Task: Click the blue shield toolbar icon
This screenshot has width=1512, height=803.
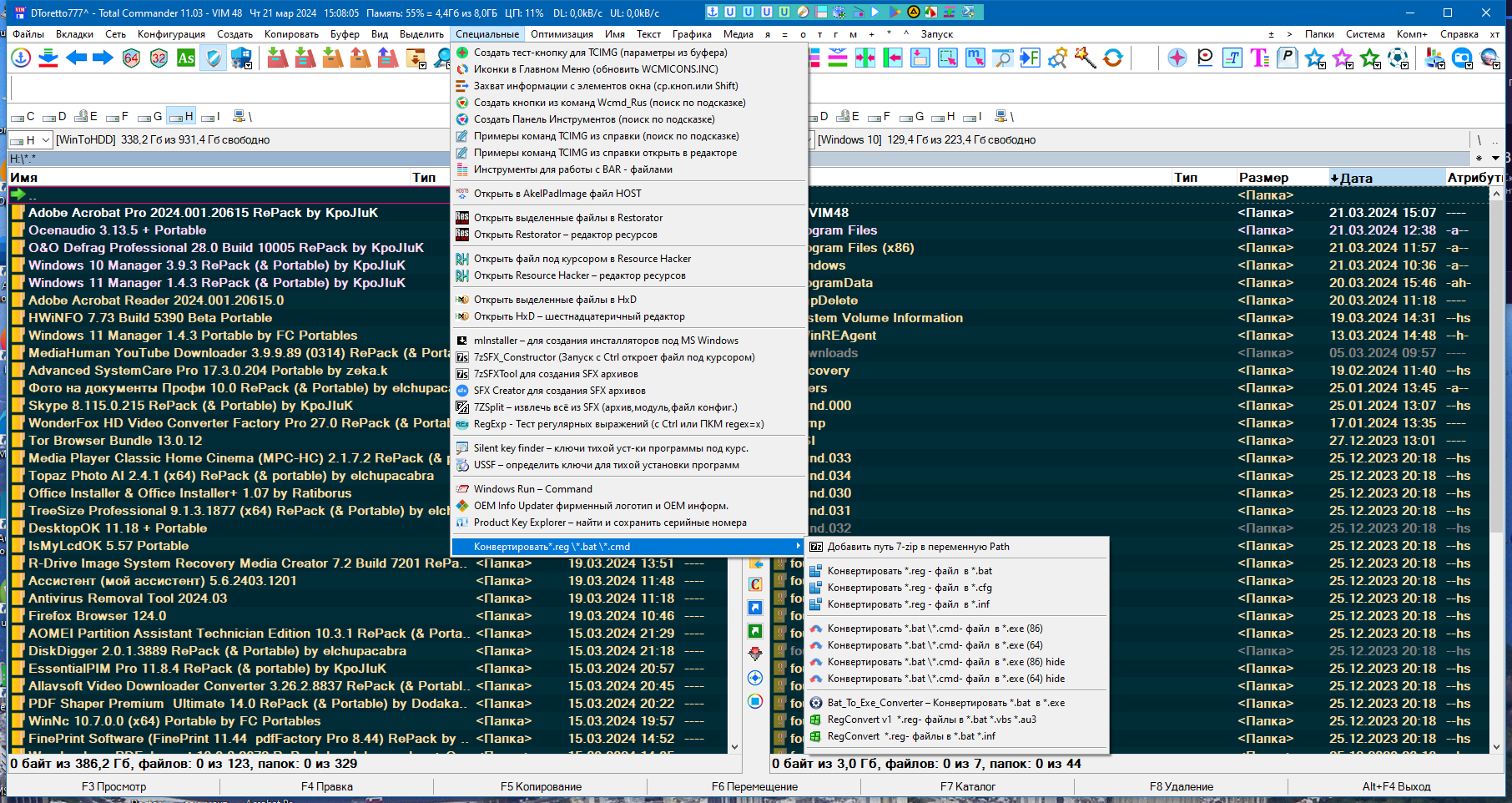Action: [213, 58]
